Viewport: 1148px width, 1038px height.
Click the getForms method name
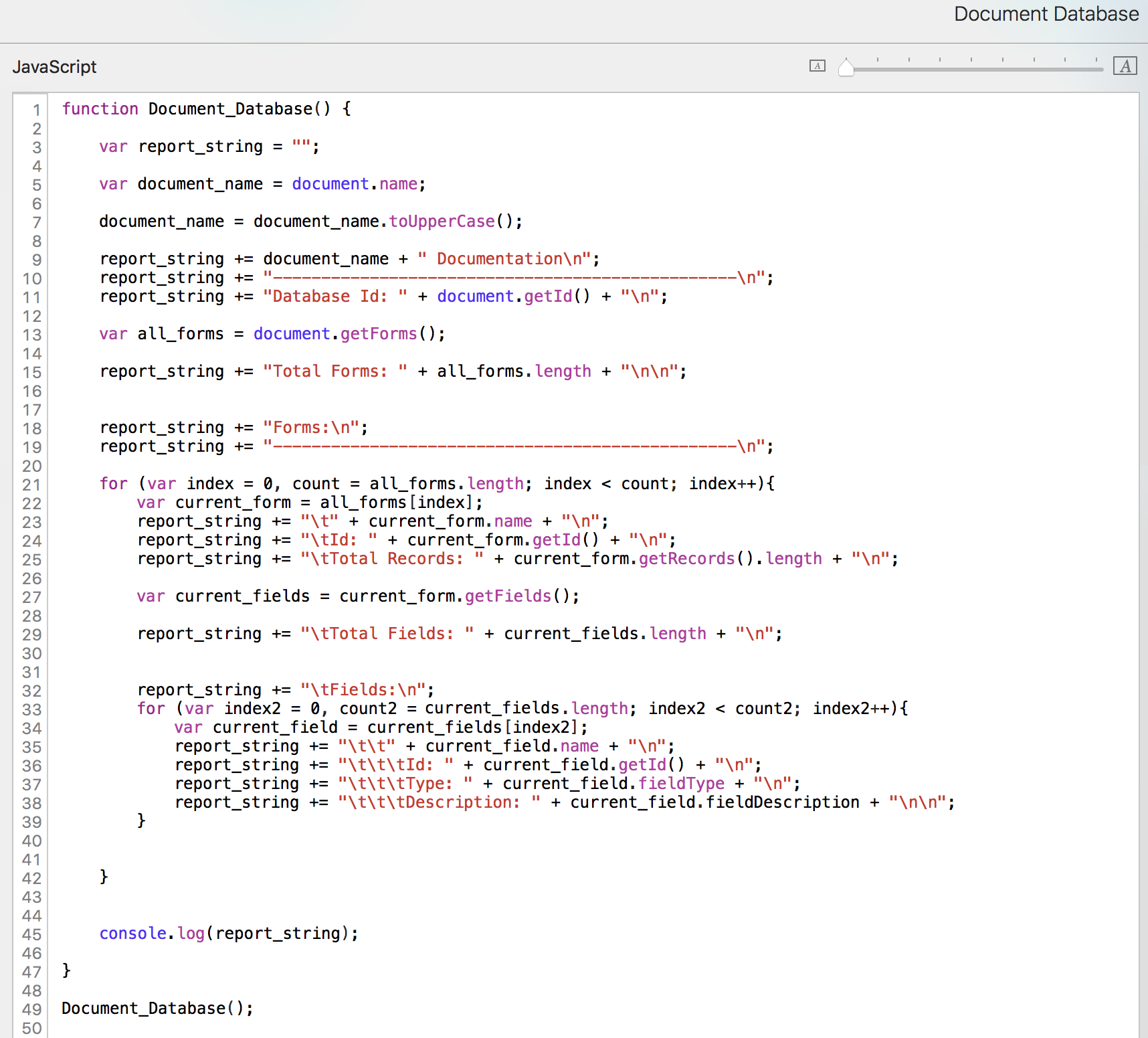tap(379, 334)
